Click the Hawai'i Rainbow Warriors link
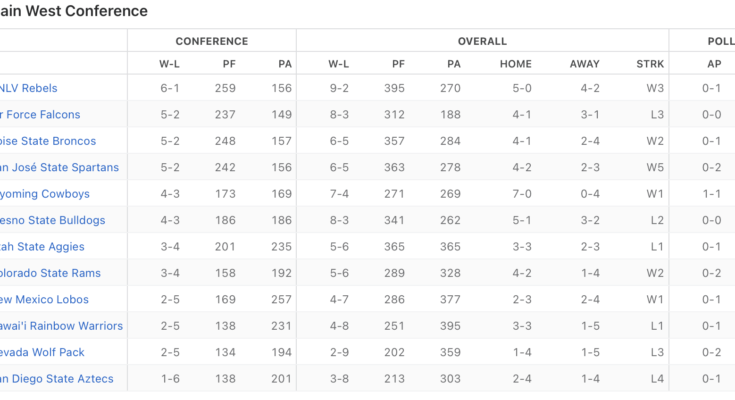The image size is (735, 400). tap(61, 326)
